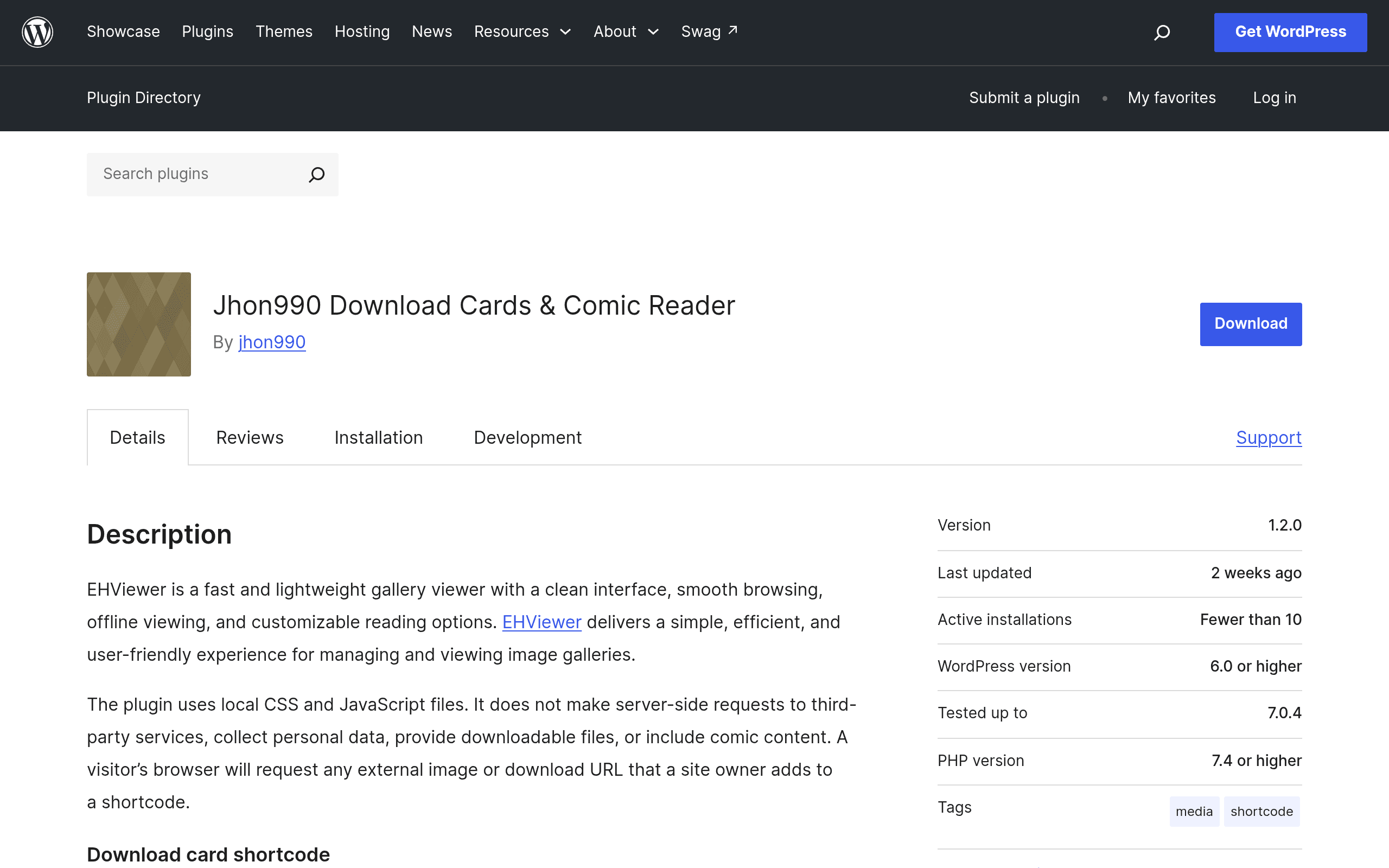The height and width of the screenshot is (868, 1389).
Task: Click the WordPress logo icon
Action: [x=37, y=32]
